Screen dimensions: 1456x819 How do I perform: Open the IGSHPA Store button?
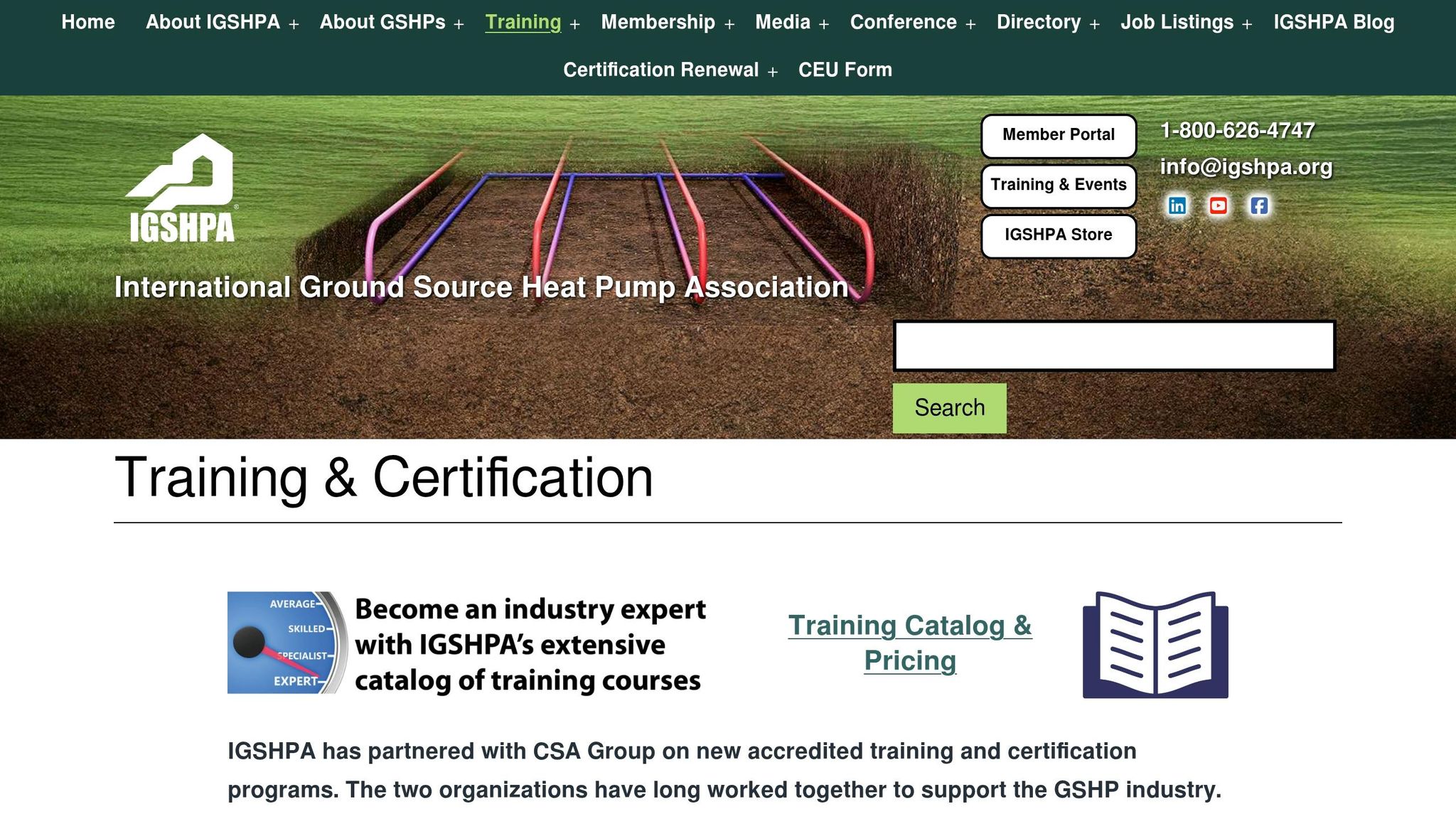(x=1059, y=235)
